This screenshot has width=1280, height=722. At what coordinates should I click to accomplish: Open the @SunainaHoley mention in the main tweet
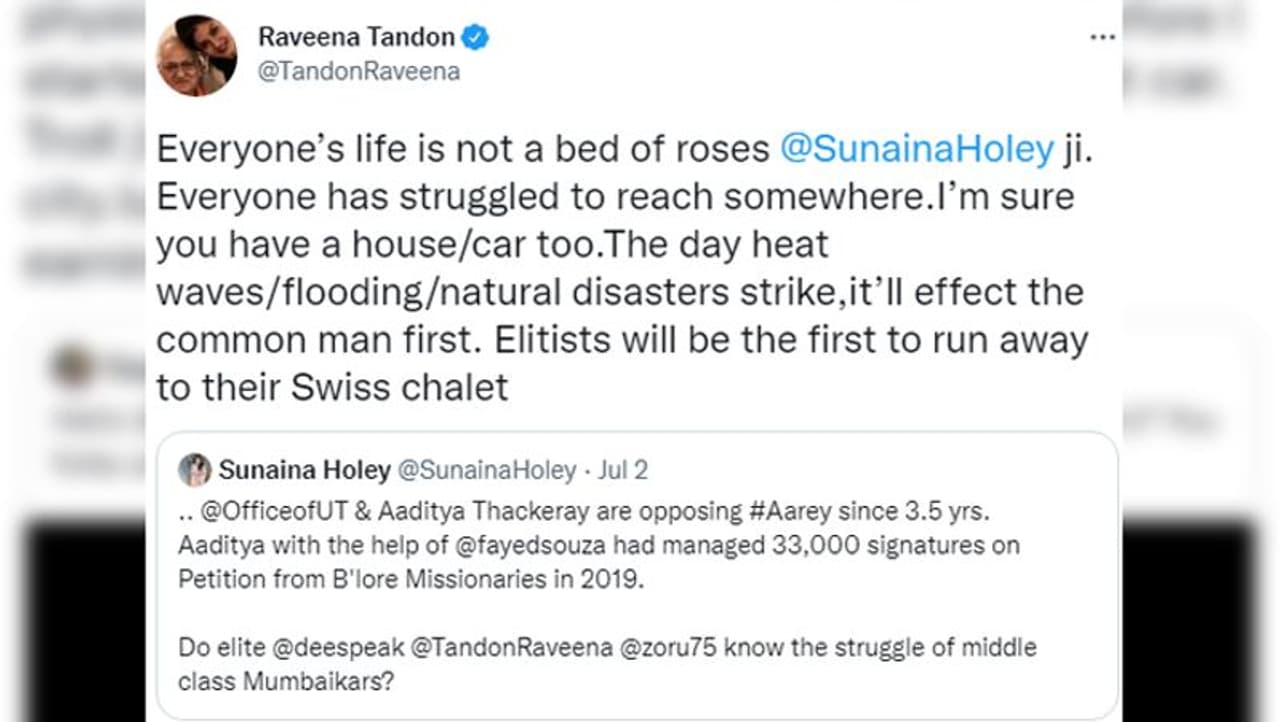pyautogui.click(x=917, y=149)
